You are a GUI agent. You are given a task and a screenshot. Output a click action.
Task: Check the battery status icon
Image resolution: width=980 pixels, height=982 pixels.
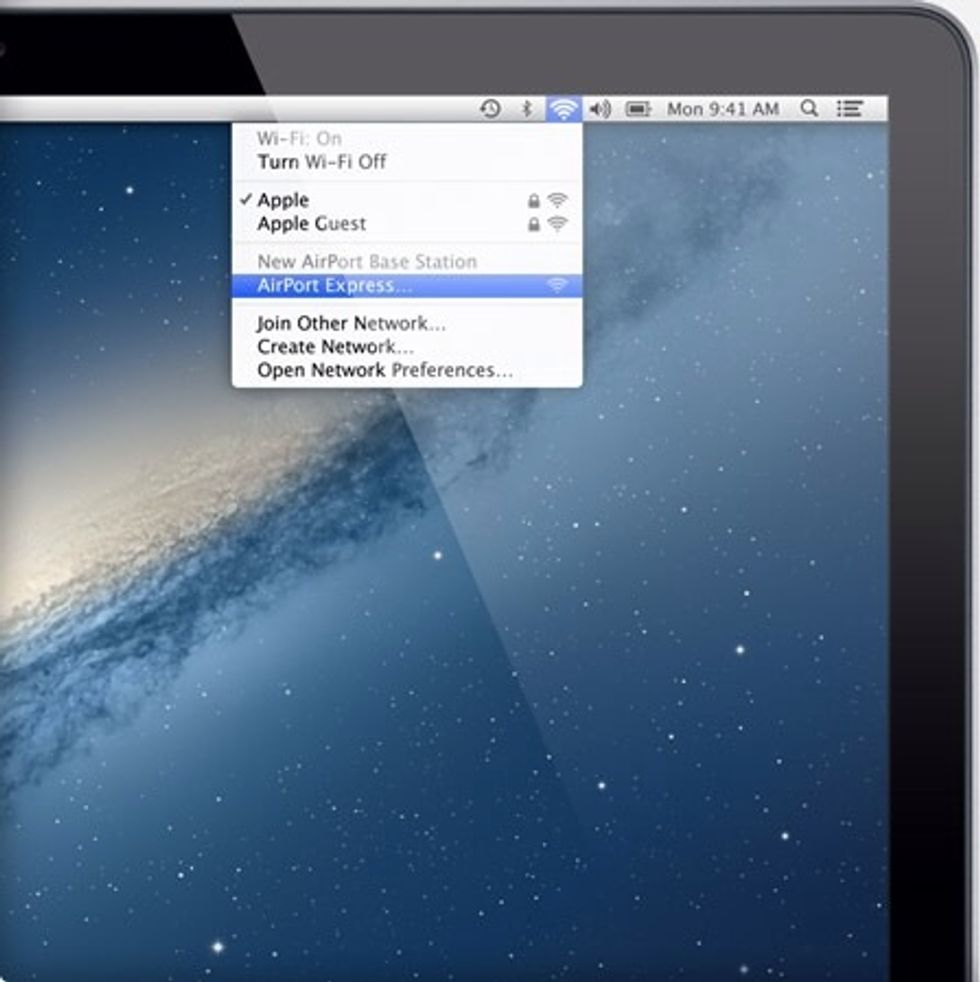coord(639,110)
